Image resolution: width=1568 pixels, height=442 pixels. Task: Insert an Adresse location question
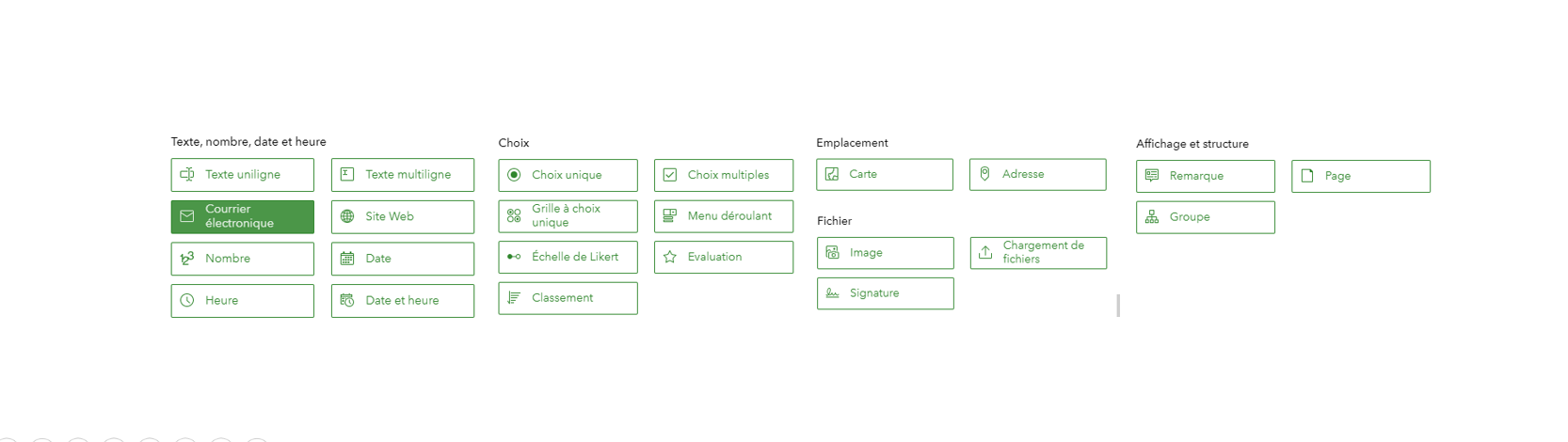(1038, 174)
